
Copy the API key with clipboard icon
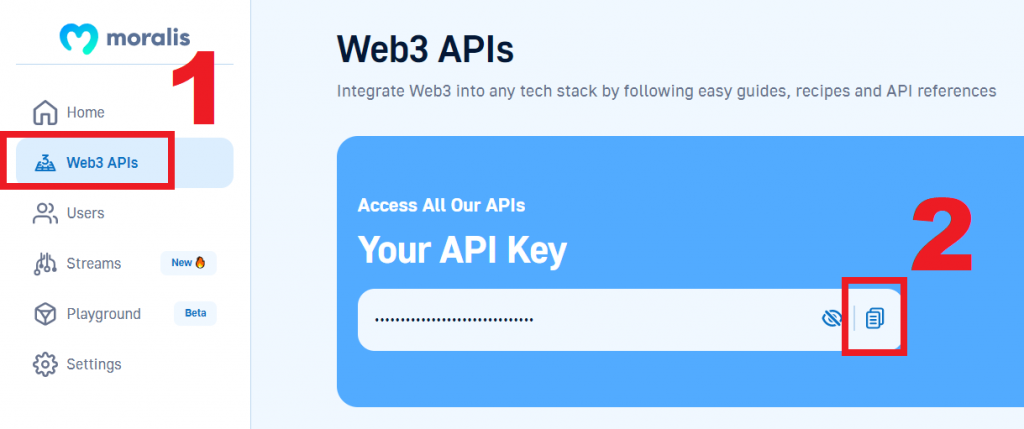[x=874, y=318]
